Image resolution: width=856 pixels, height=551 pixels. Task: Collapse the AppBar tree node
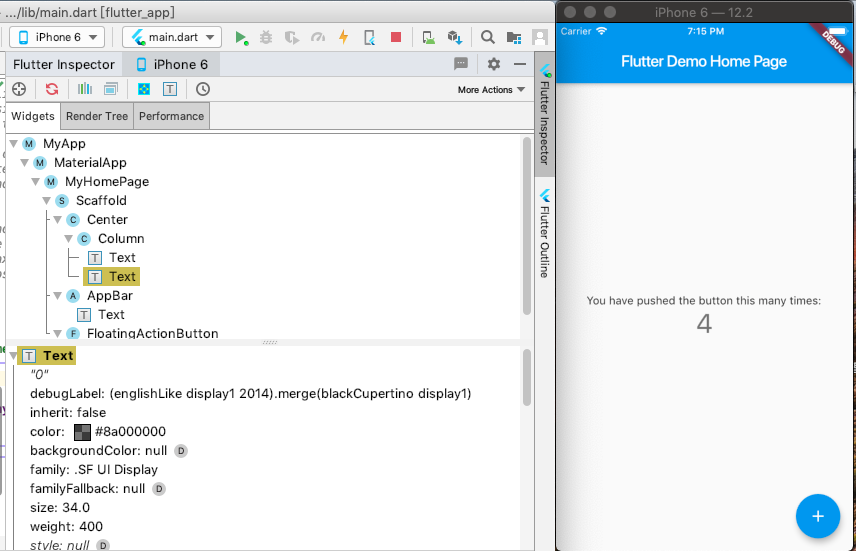[x=57, y=295]
